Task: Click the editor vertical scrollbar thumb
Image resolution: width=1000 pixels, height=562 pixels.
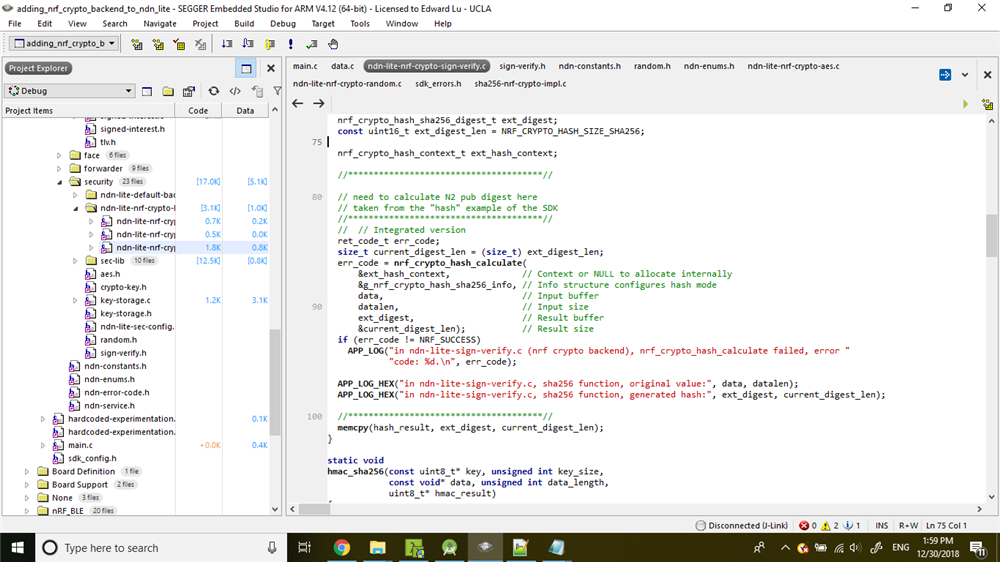Action: pos(991,235)
